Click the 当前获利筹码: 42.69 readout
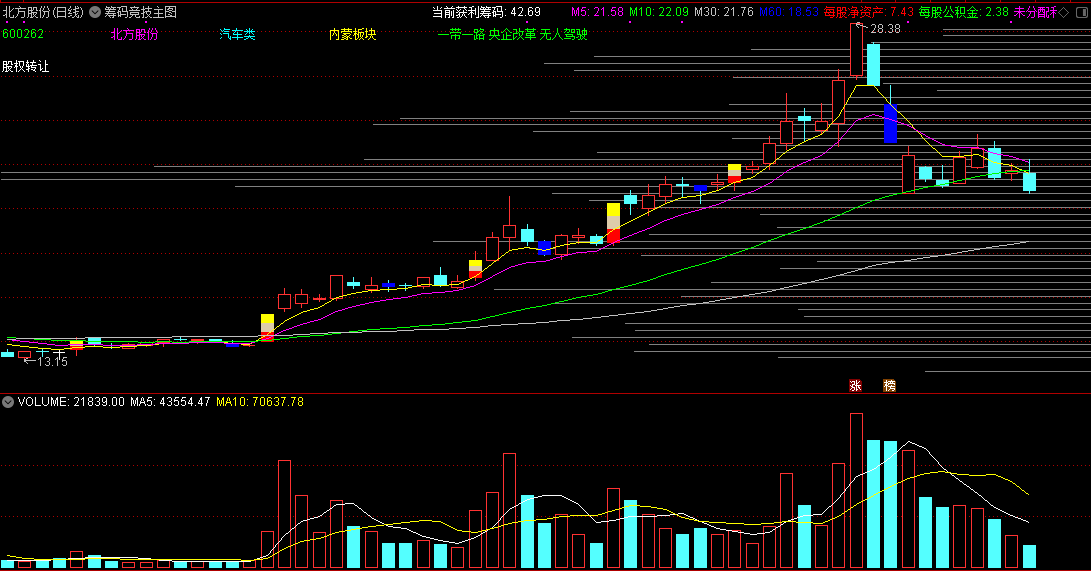 coord(486,12)
